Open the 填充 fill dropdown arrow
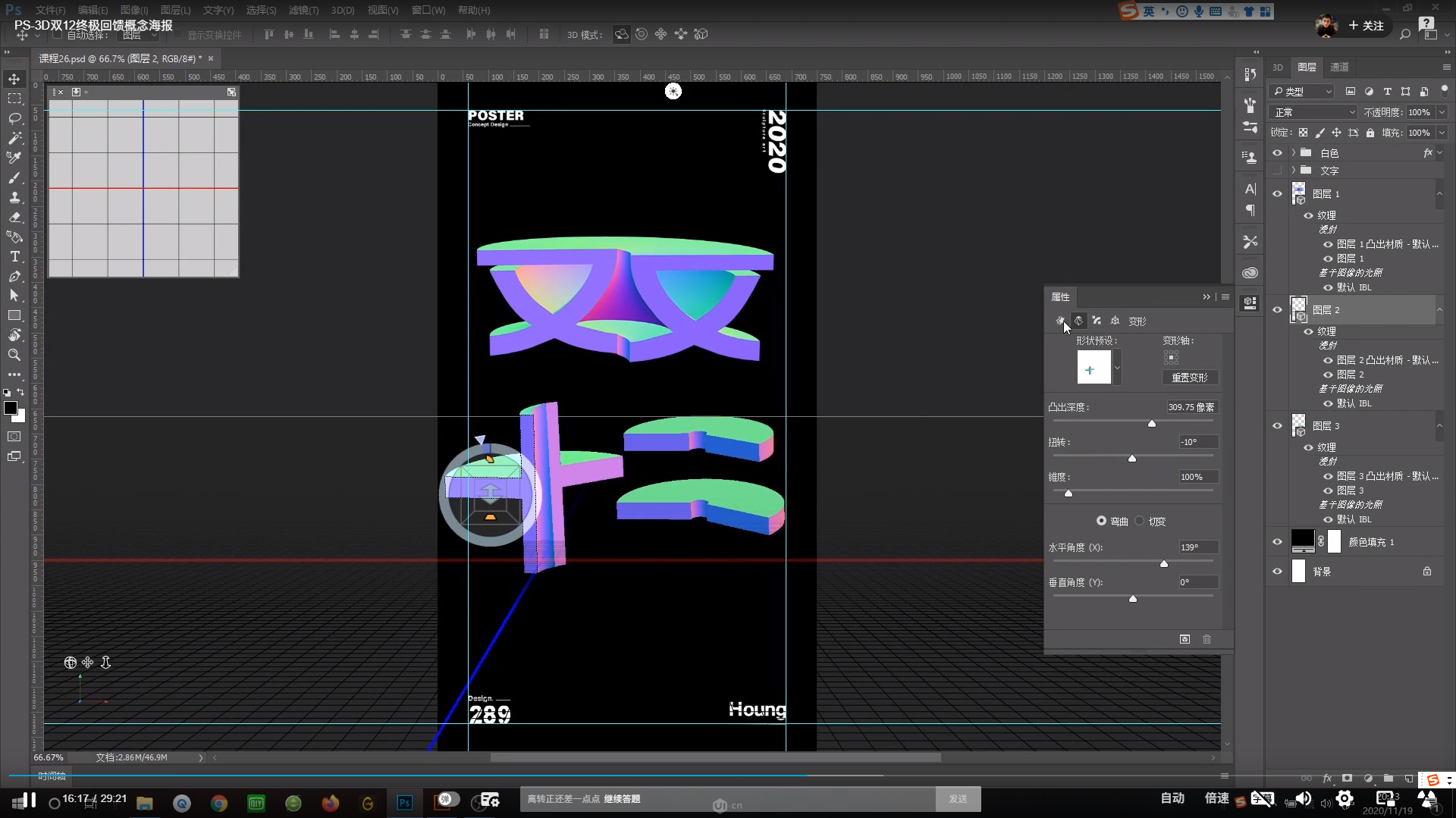Image resolution: width=1456 pixels, height=818 pixels. point(1442,133)
